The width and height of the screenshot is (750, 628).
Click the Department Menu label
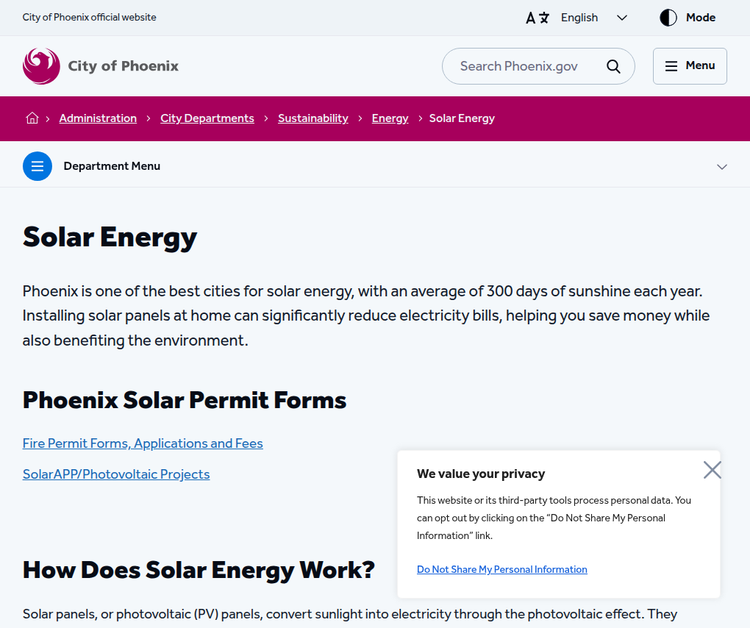click(112, 166)
